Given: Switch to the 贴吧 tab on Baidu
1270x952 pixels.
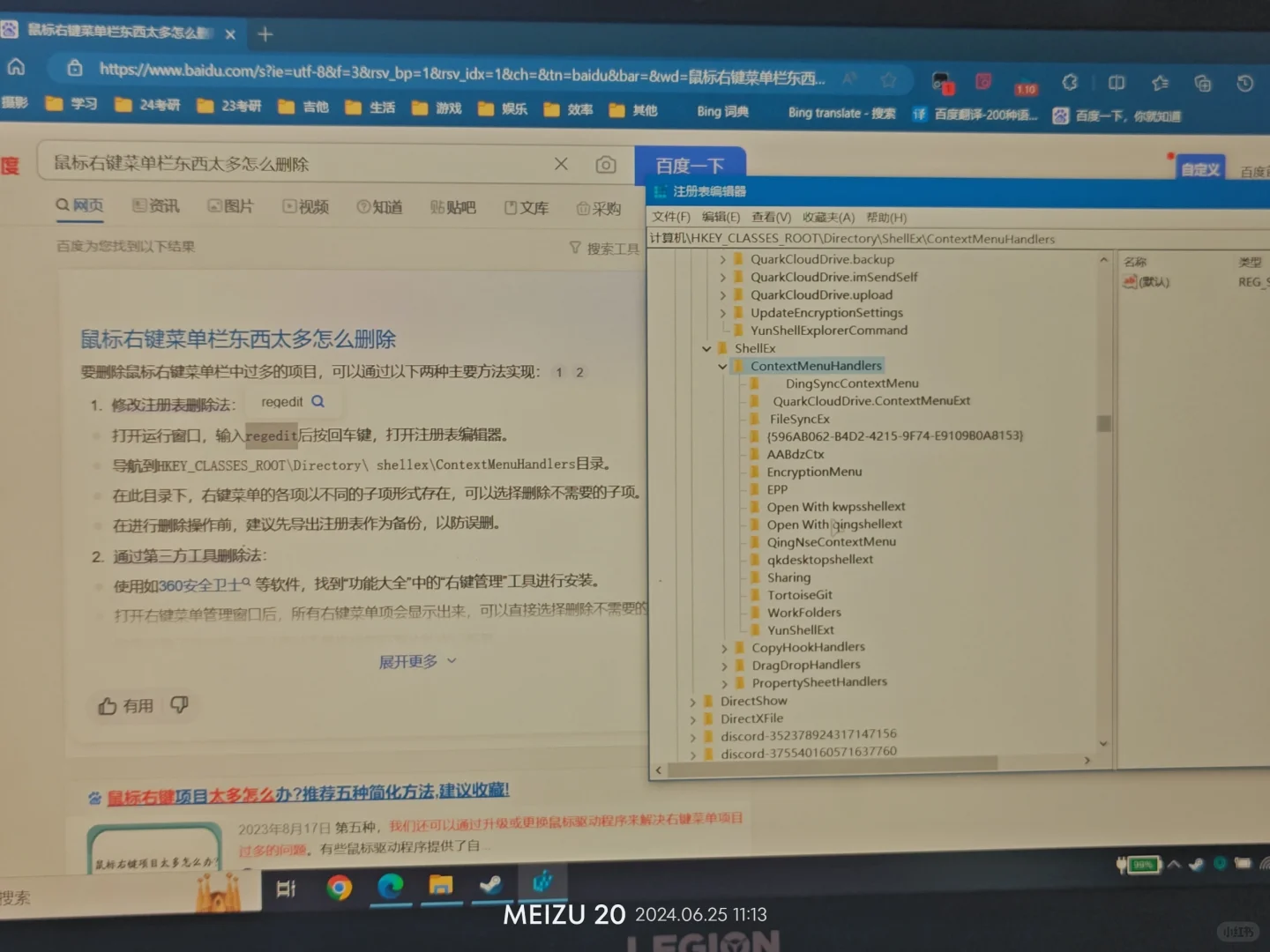Looking at the screenshot, I should (452, 208).
